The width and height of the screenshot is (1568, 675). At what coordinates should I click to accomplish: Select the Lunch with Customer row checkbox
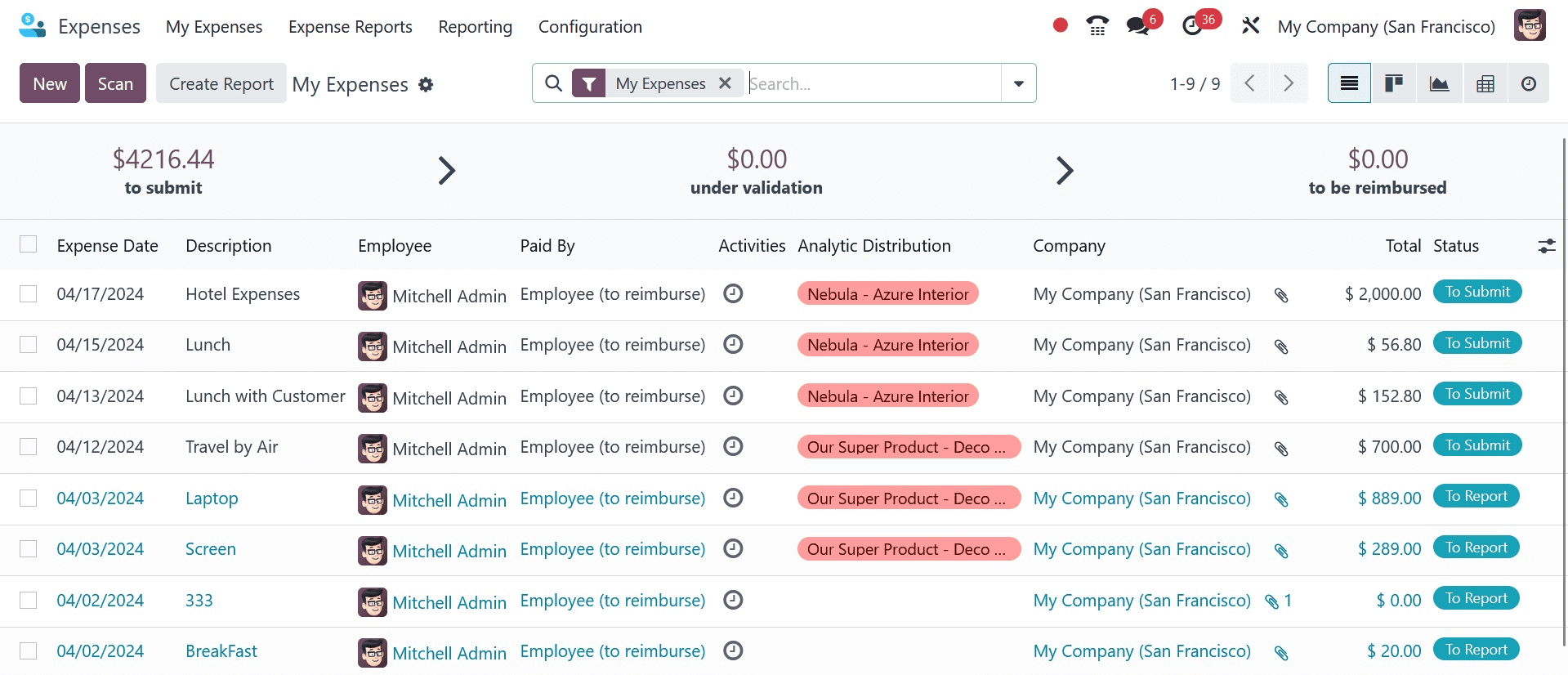click(29, 396)
